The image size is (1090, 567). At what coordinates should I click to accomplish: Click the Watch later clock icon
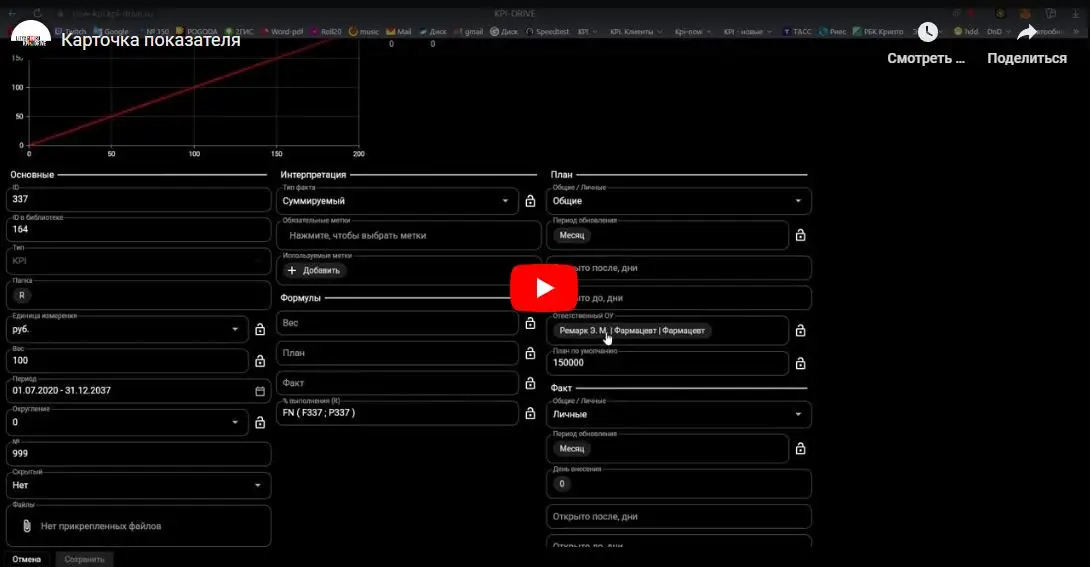coord(927,32)
